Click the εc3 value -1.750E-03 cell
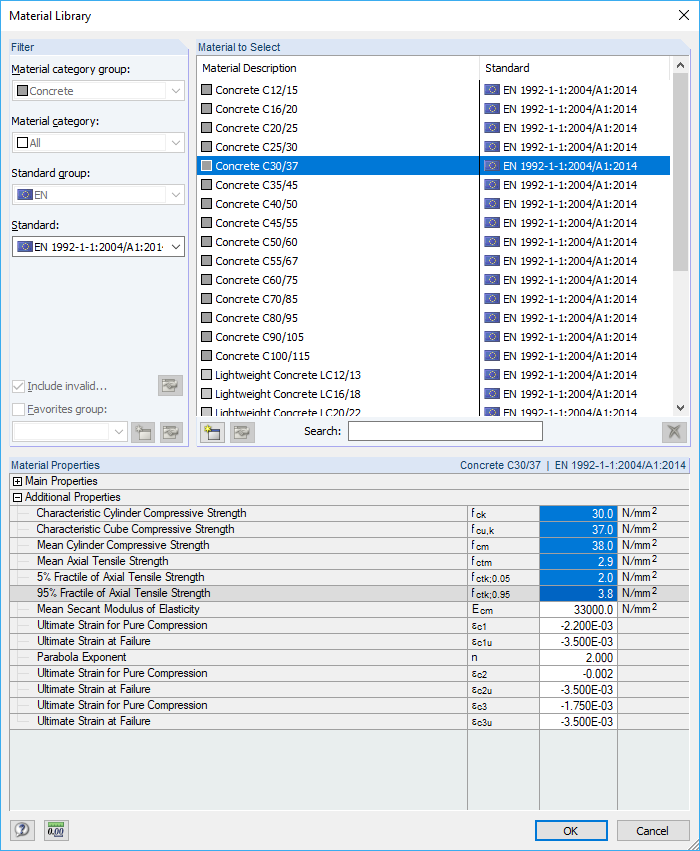The width and height of the screenshot is (700, 851). click(578, 706)
